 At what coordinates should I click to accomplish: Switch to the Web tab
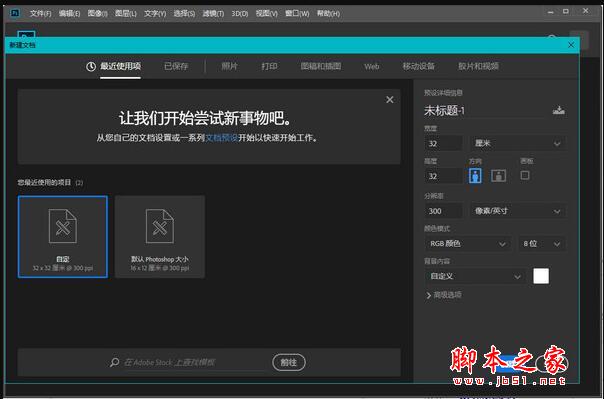tap(372, 67)
